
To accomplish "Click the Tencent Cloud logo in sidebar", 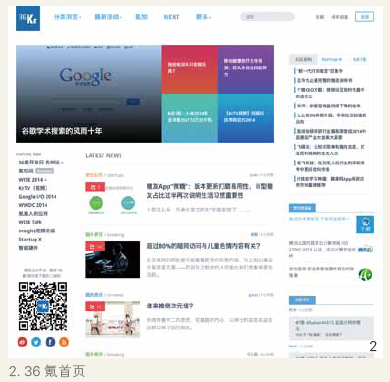I will [365, 249].
